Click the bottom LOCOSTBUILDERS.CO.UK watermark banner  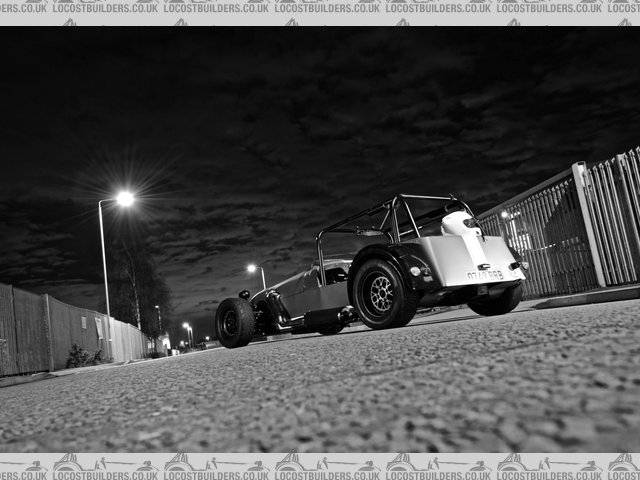[320, 465]
